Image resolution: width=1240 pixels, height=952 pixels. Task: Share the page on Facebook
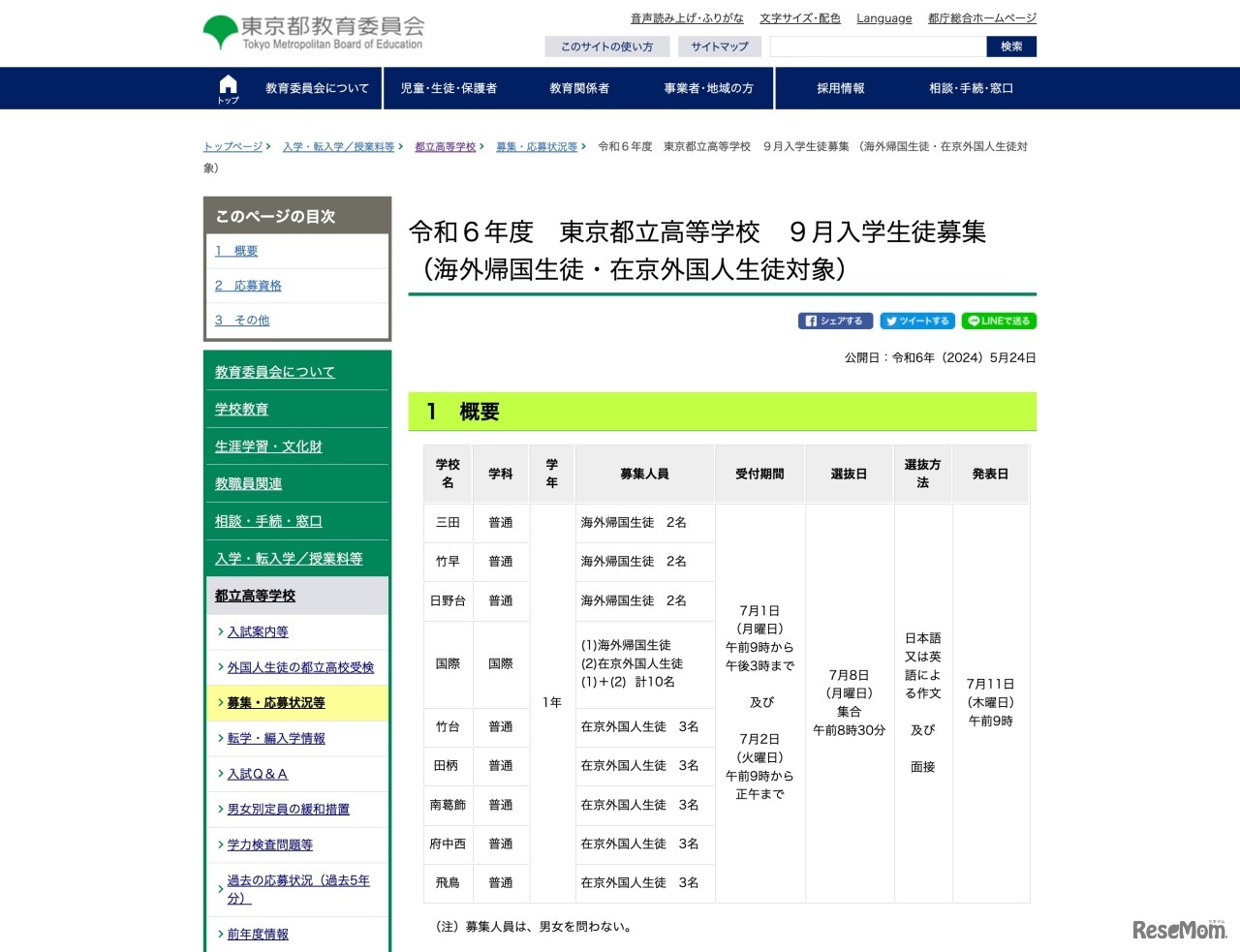pos(835,321)
